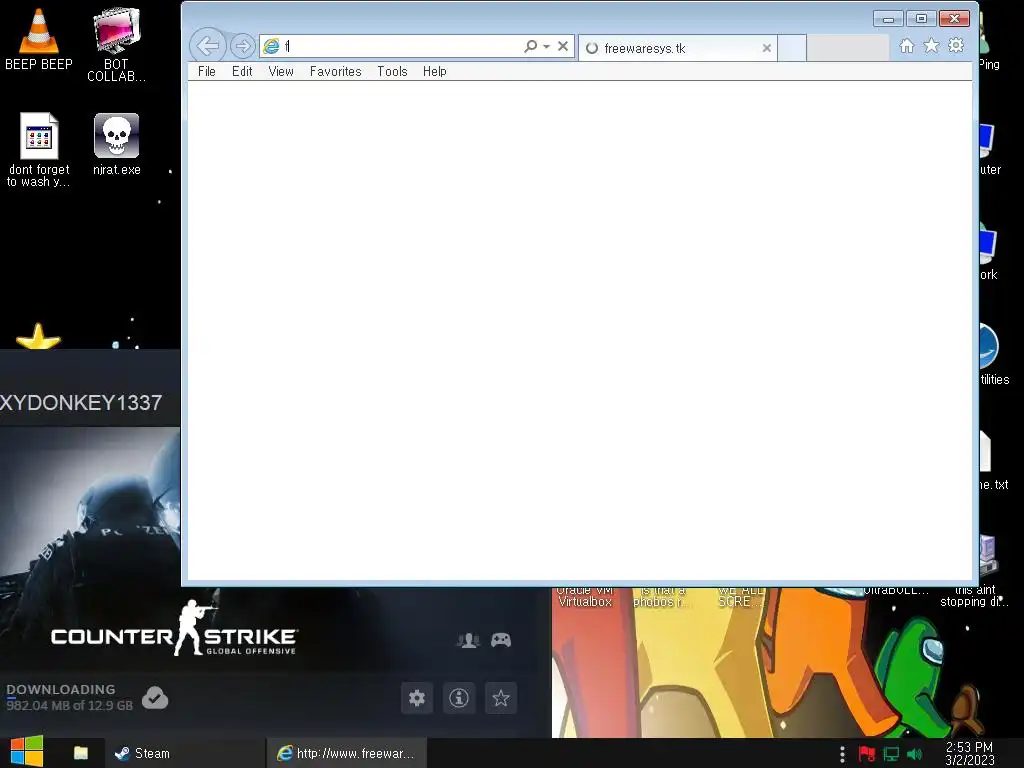Show hidden tray icons with the dots
The width and height of the screenshot is (1024, 768).
(x=842, y=754)
